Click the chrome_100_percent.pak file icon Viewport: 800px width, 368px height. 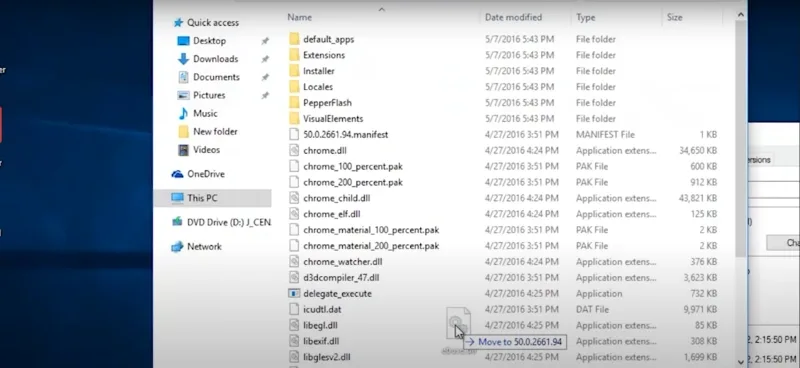[x=293, y=166]
